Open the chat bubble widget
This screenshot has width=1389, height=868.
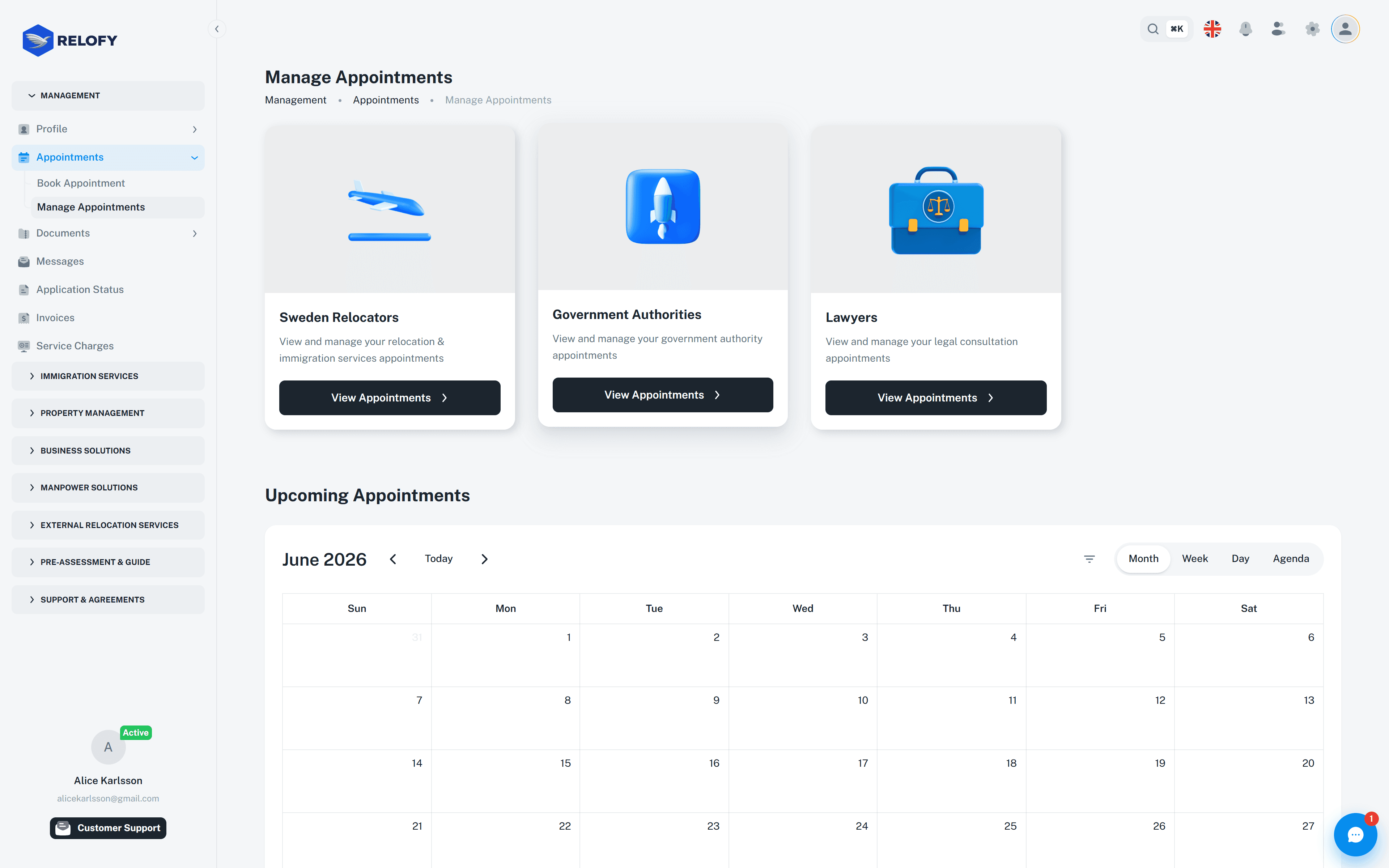click(1355, 834)
